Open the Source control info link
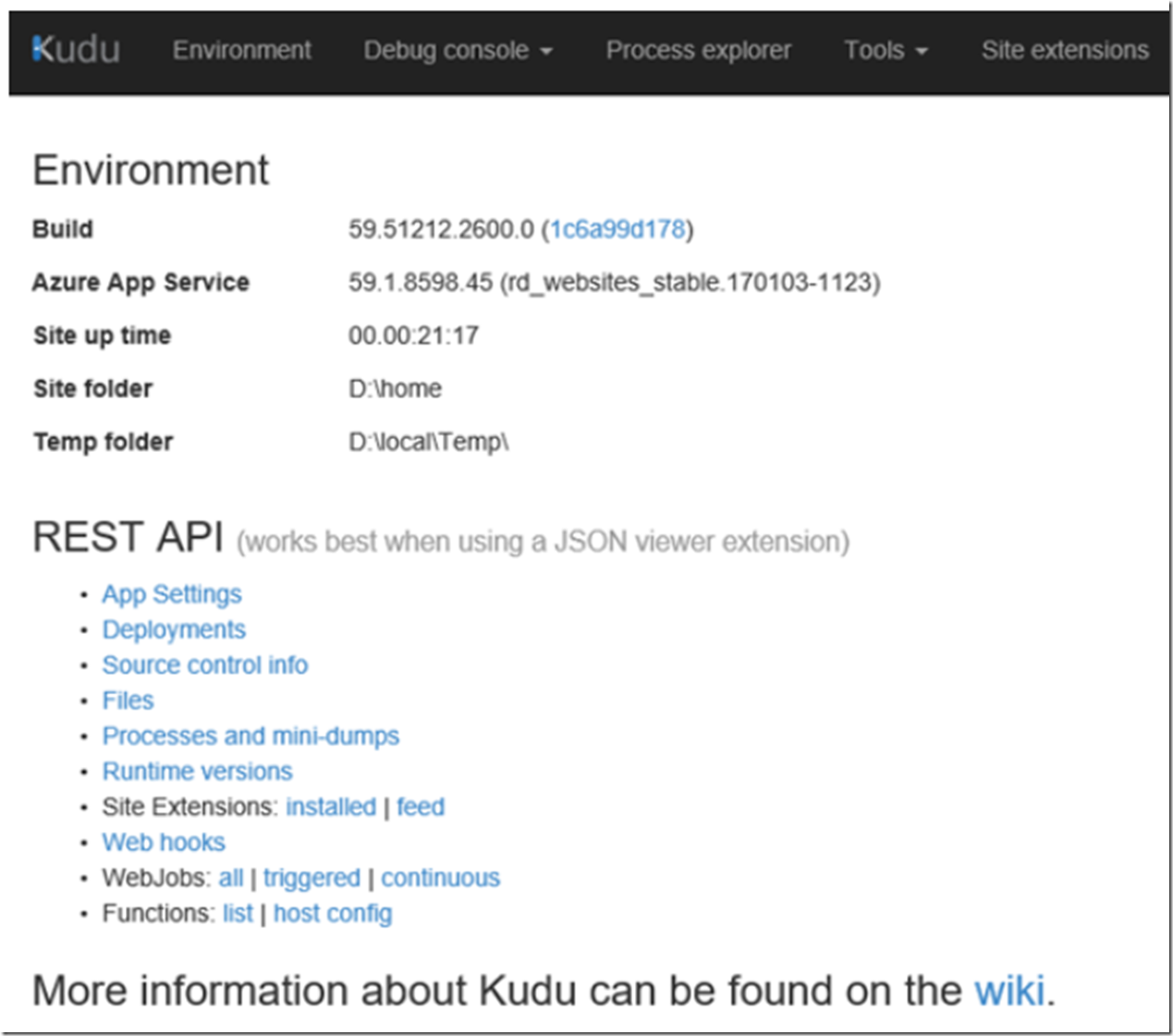Screen dimensions: 1173x1036 (205, 664)
